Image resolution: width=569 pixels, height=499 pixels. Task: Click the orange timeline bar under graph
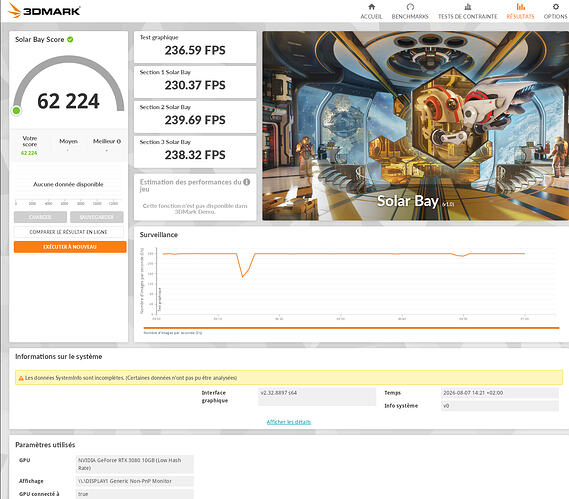coord(351,328)
